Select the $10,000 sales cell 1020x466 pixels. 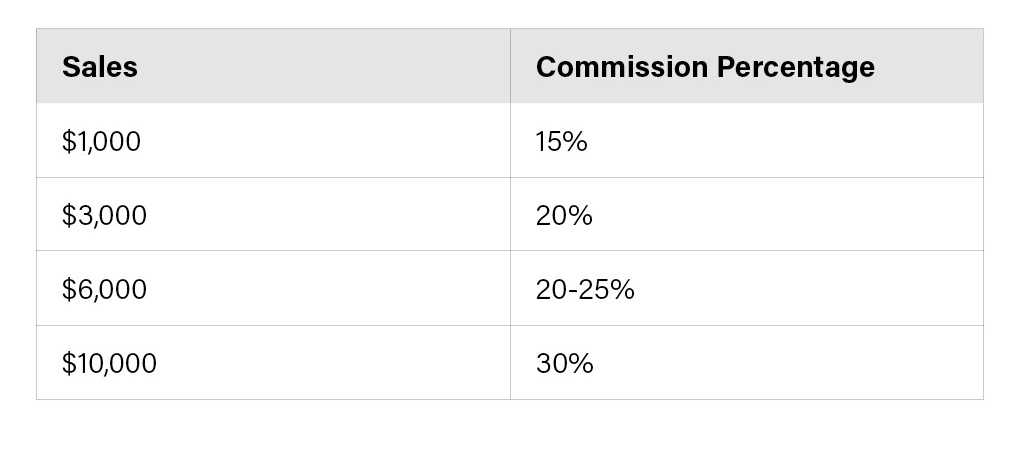click(x=109, y=363)
